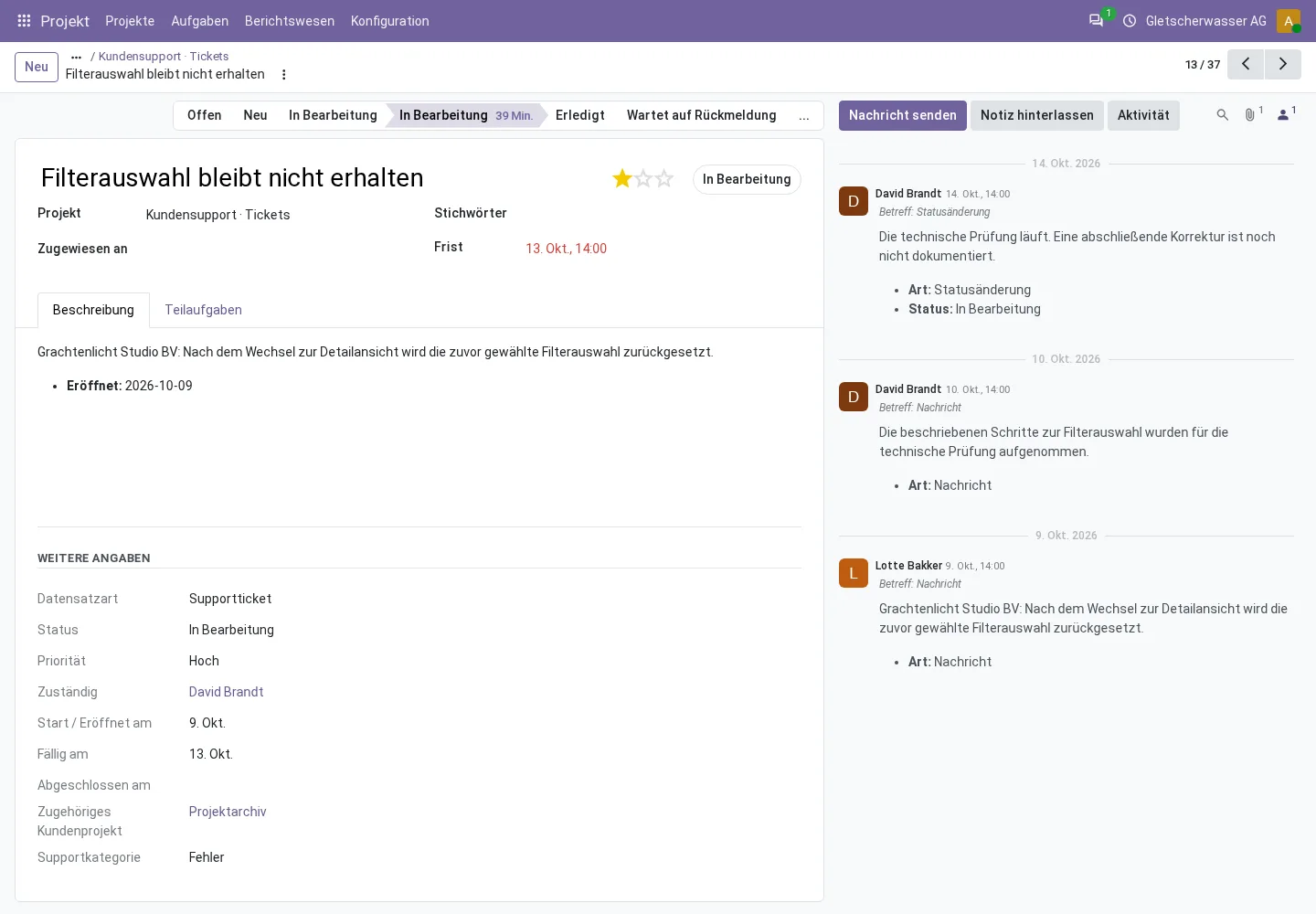This screenshot has height=914, width=1316.
Task: Open the apps grid menu icon
Action: click(25, 21)
